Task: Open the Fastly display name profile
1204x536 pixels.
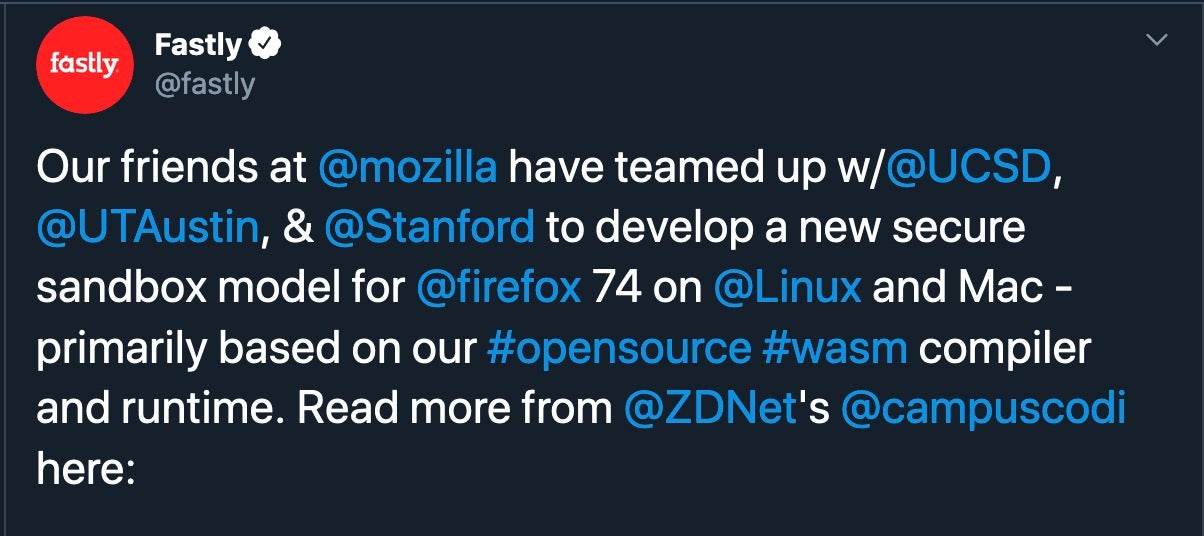Action: (198, 44)
